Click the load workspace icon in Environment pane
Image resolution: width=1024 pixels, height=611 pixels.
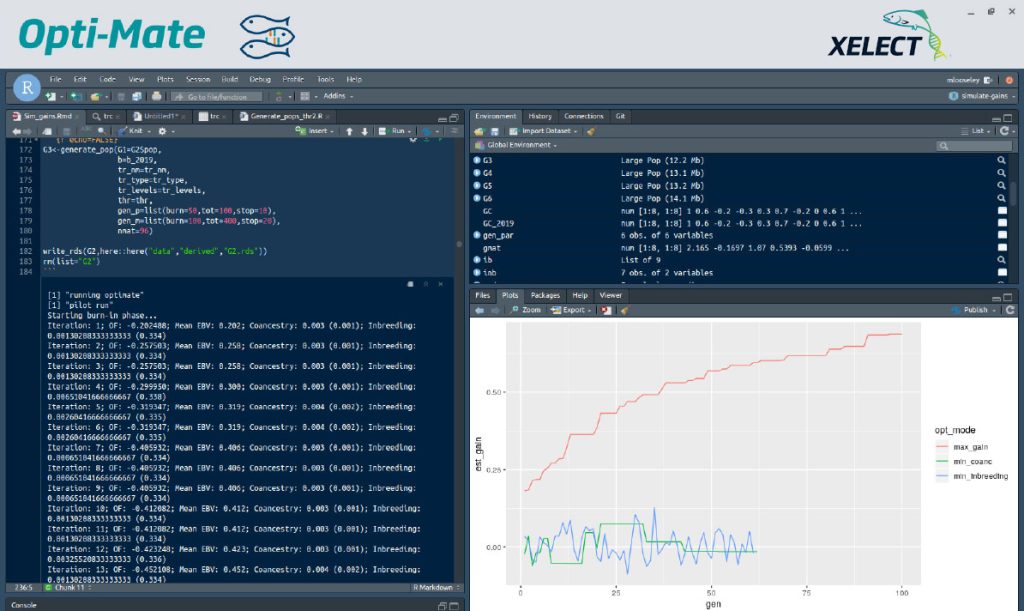[479, 131]
